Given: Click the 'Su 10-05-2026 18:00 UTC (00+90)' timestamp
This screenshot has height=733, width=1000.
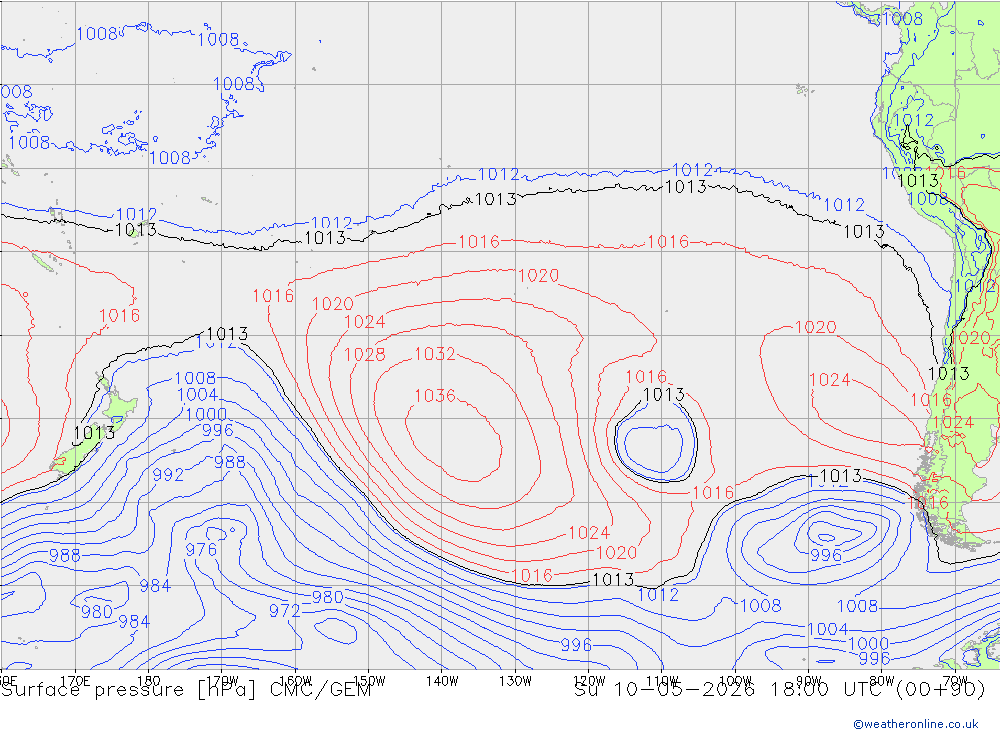Looking at the screenshot, I should click(x=779, y=690).
